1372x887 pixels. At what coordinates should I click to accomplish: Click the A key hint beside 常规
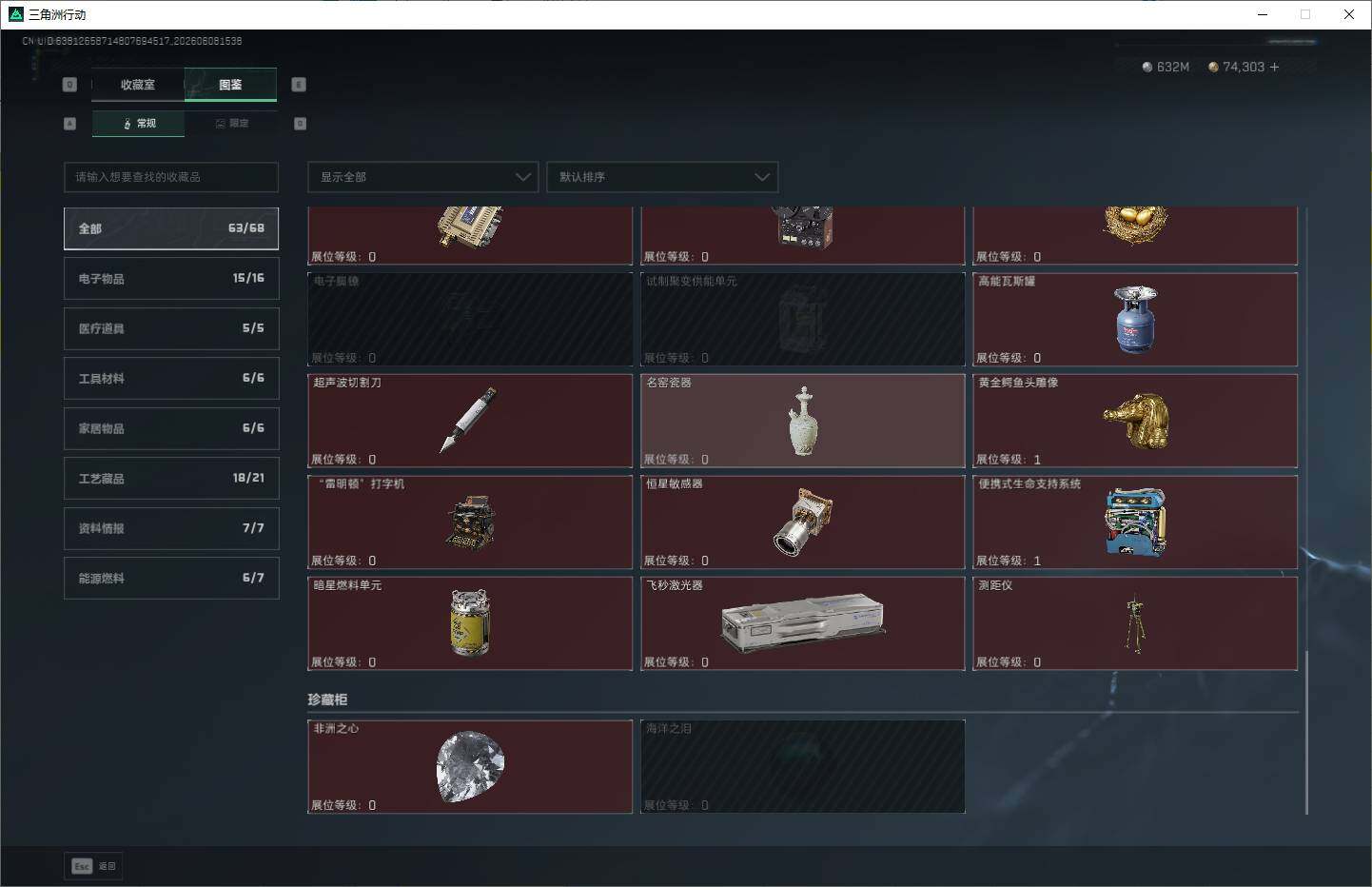coord(69,124)
